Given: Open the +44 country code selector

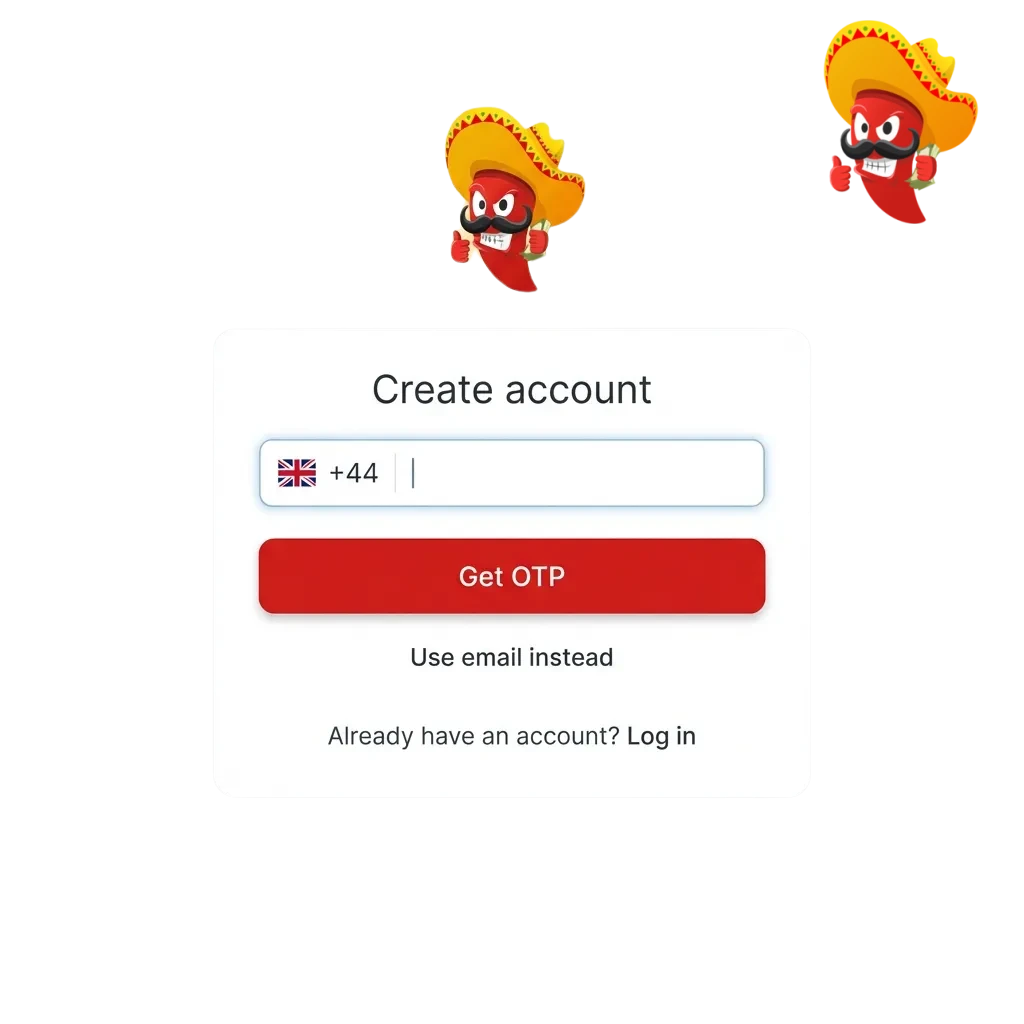Looking at the screenshot, I should pyautogui.click(x=328, y=473).
